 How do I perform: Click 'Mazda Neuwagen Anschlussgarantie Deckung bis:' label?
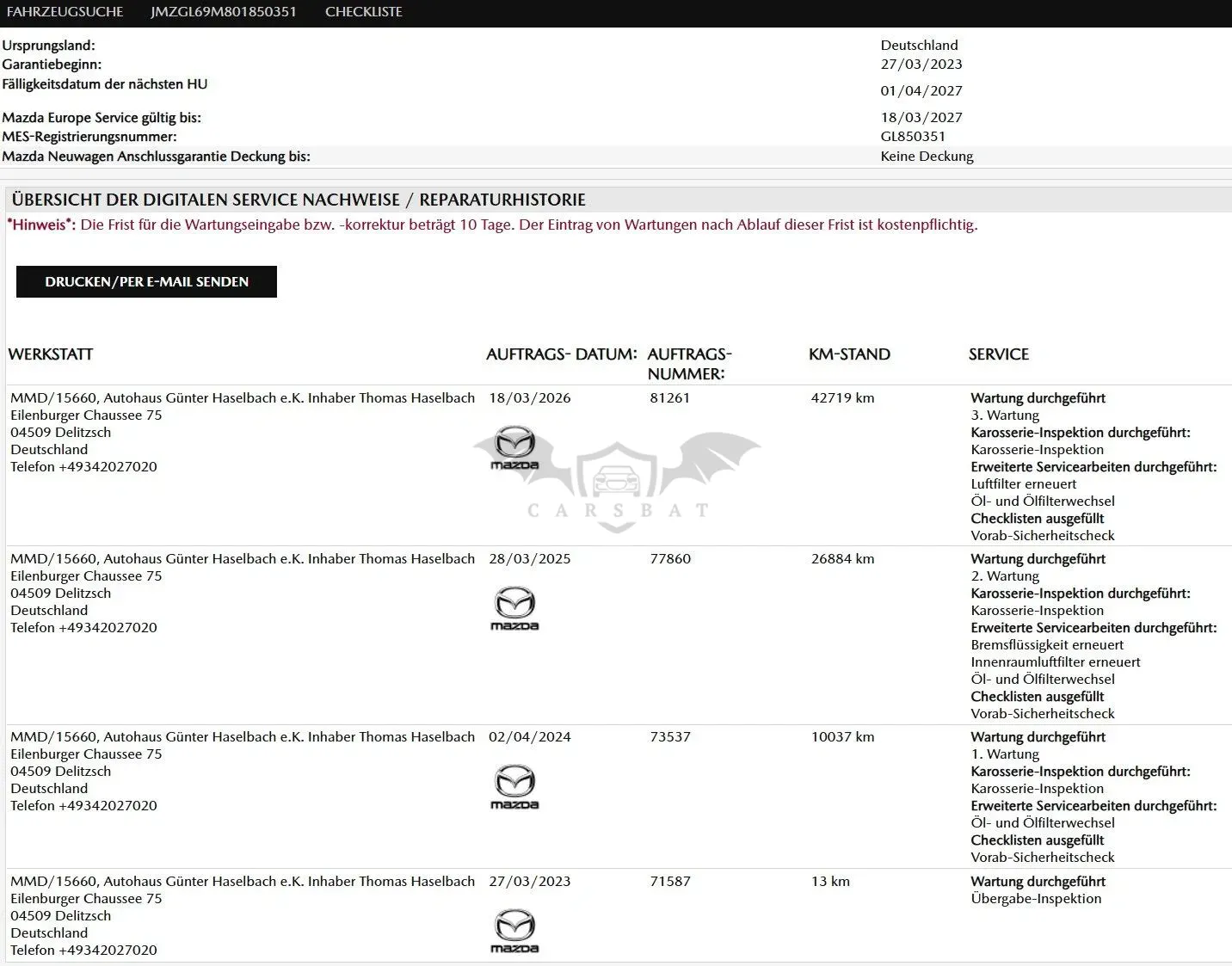pyautogui.click(x=156, y=156)
